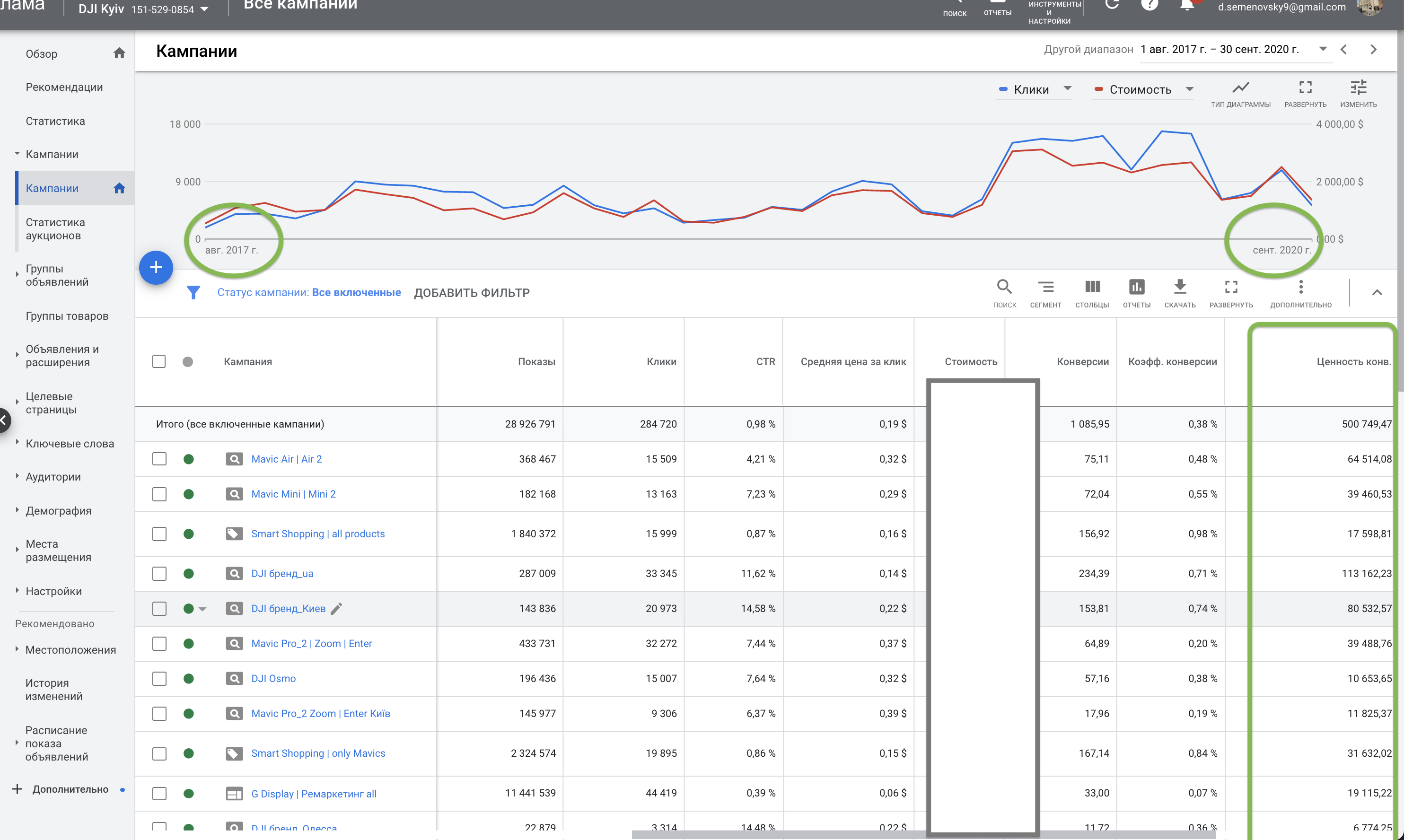Click the table search magnifier icon
The width and height of the screenshot is (1404, 840).
point(1004,287)
